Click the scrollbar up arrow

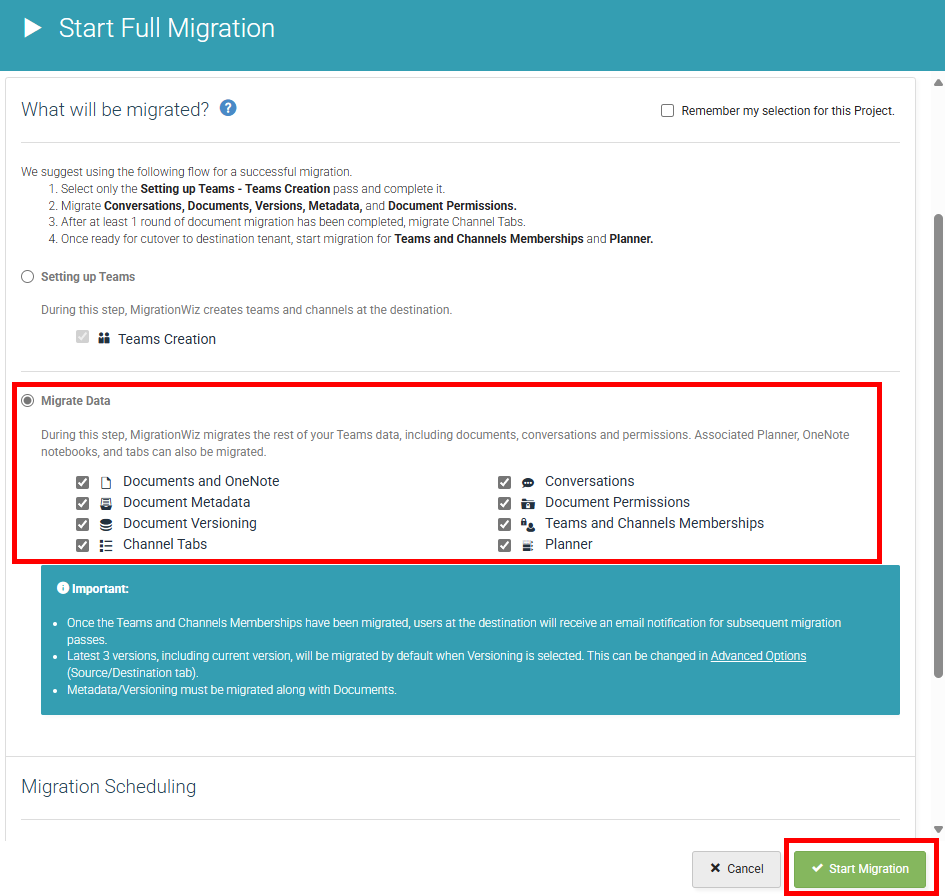click(x=938, y=83)
